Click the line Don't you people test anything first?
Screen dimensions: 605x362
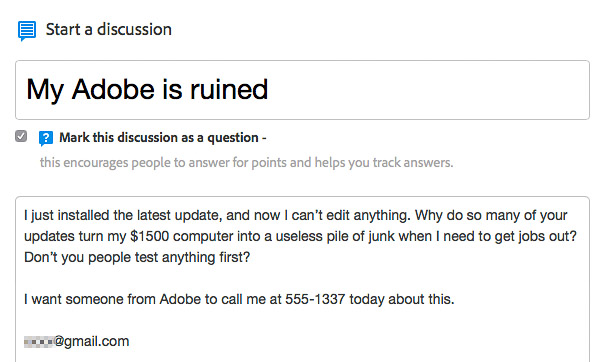tap(137, 257)
